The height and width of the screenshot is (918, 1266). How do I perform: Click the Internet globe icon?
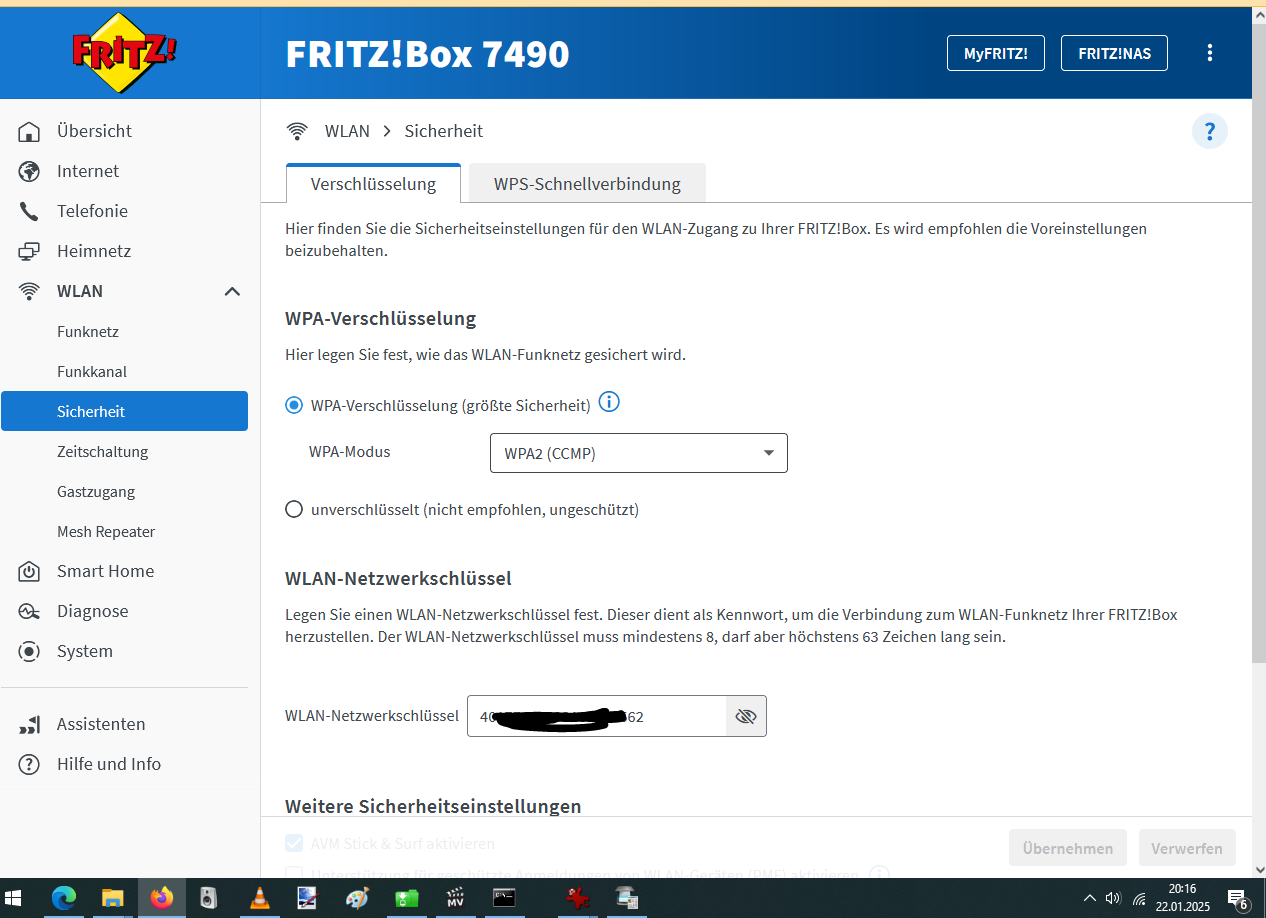(30, 171)
